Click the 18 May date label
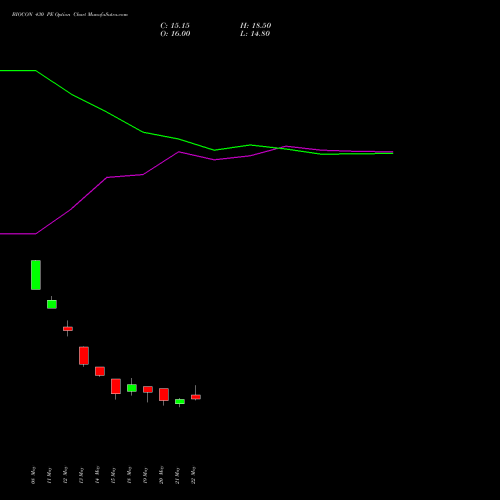This screenshot has width=500, height=500. click(x=129, y=475)
